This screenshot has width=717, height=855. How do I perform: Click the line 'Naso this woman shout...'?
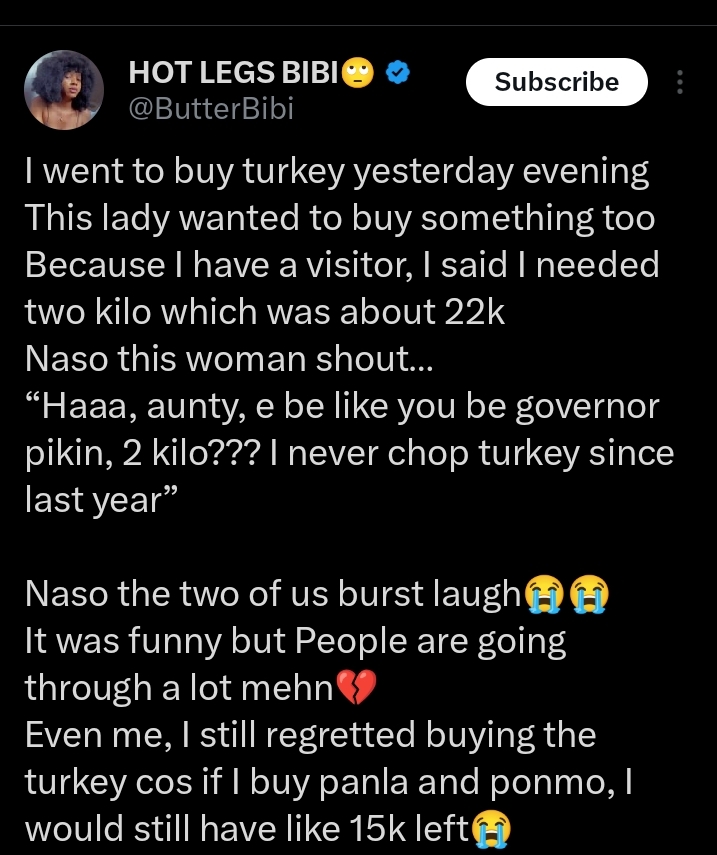(x=229, y=359)
